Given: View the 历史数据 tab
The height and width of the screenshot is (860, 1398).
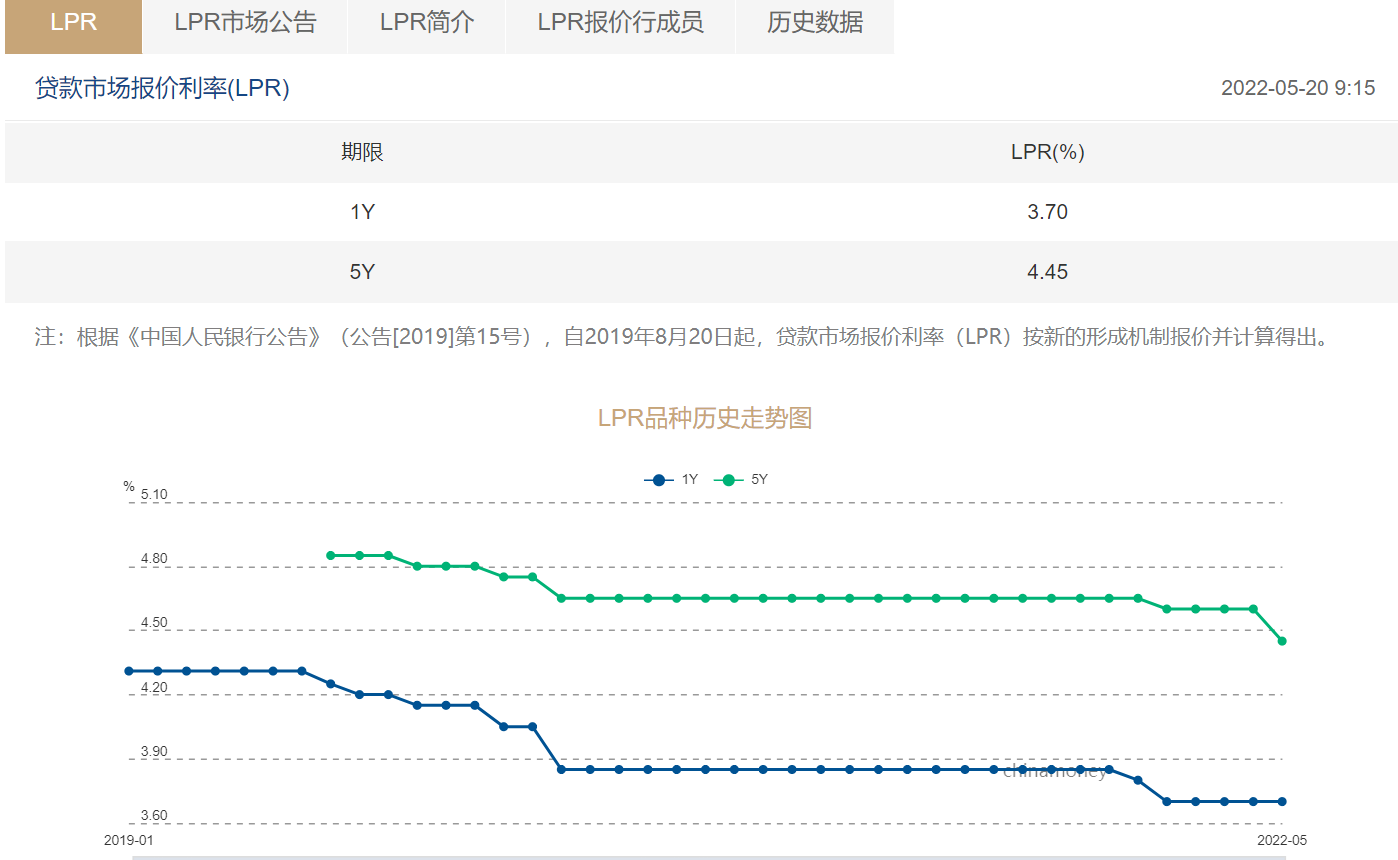Looking at the screenshot, I should [x=815, y=25].
